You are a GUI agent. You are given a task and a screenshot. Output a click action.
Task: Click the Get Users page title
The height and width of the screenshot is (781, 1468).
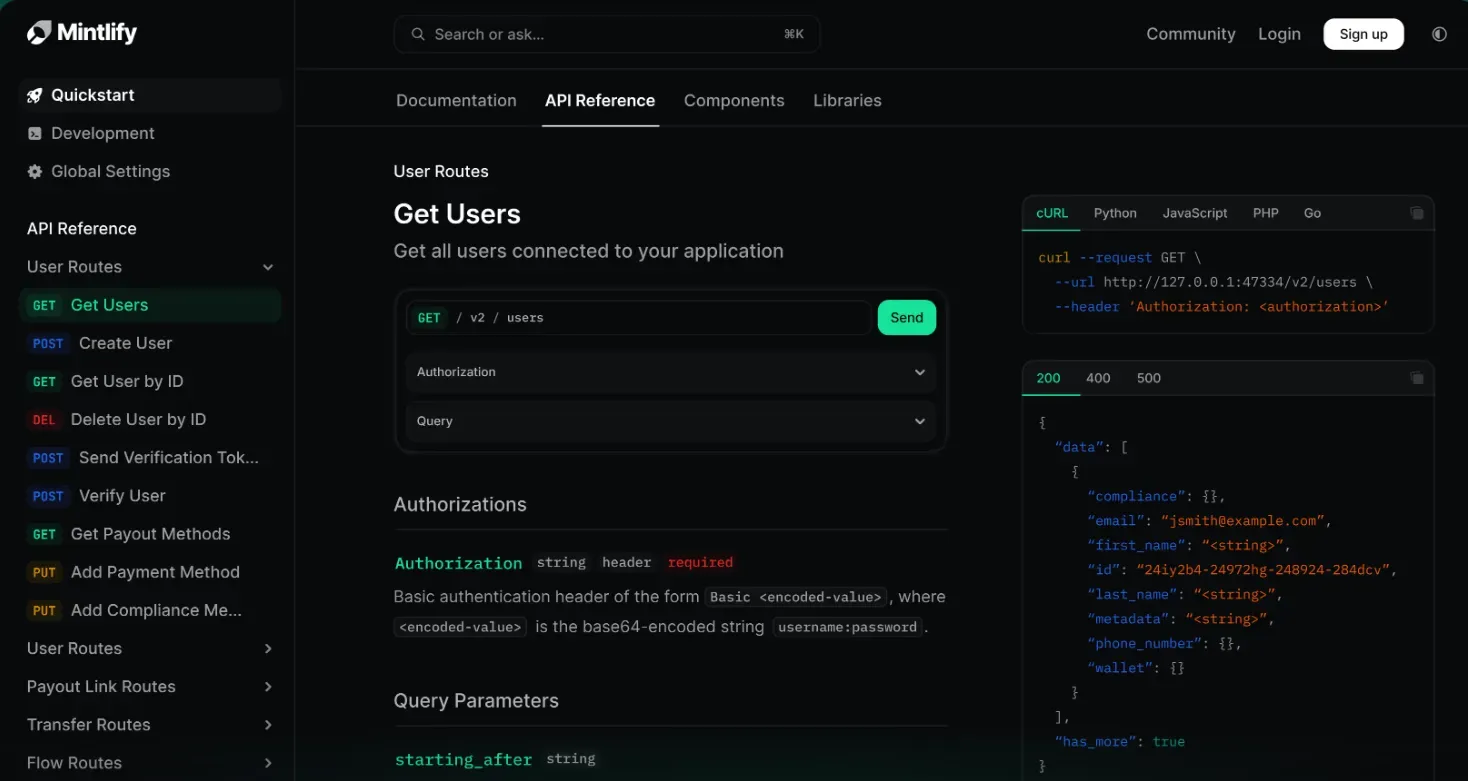coord(457,214)
